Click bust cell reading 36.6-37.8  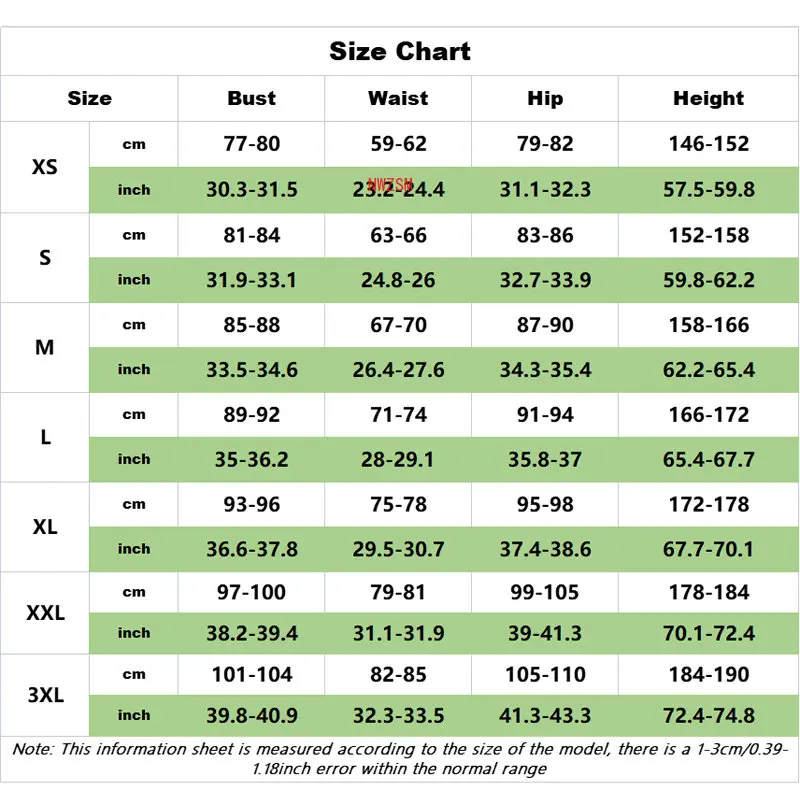[x=251, y=549]
